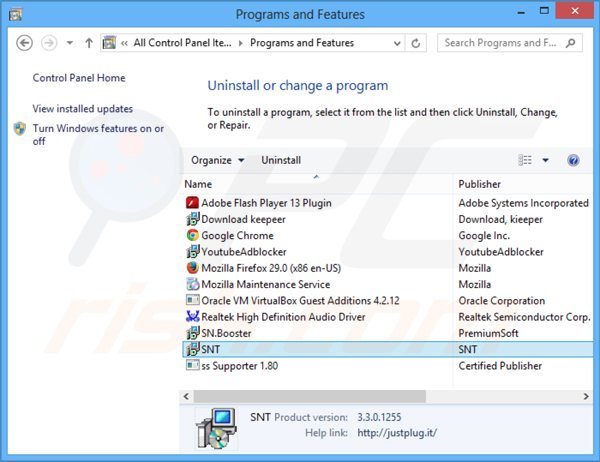Screen dimensions: 600x462
Task: Expand the More view options arrow
Action: [x=546, y=160]
